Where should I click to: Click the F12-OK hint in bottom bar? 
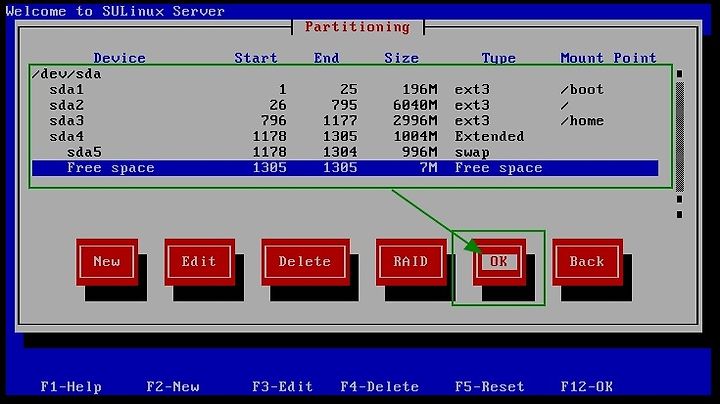[x=586, y=387]
